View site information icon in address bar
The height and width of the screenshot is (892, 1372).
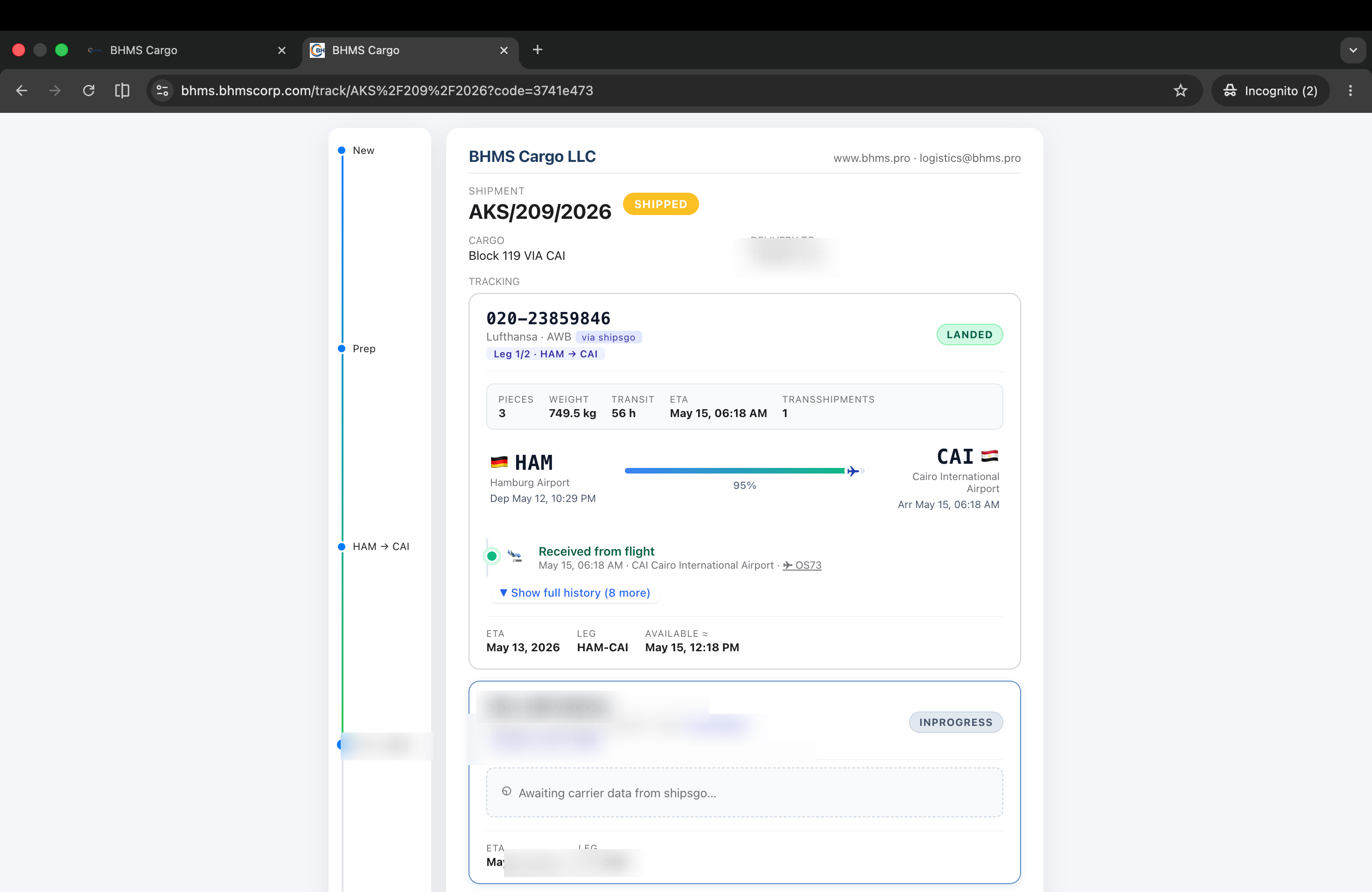(x=162, y=91)
